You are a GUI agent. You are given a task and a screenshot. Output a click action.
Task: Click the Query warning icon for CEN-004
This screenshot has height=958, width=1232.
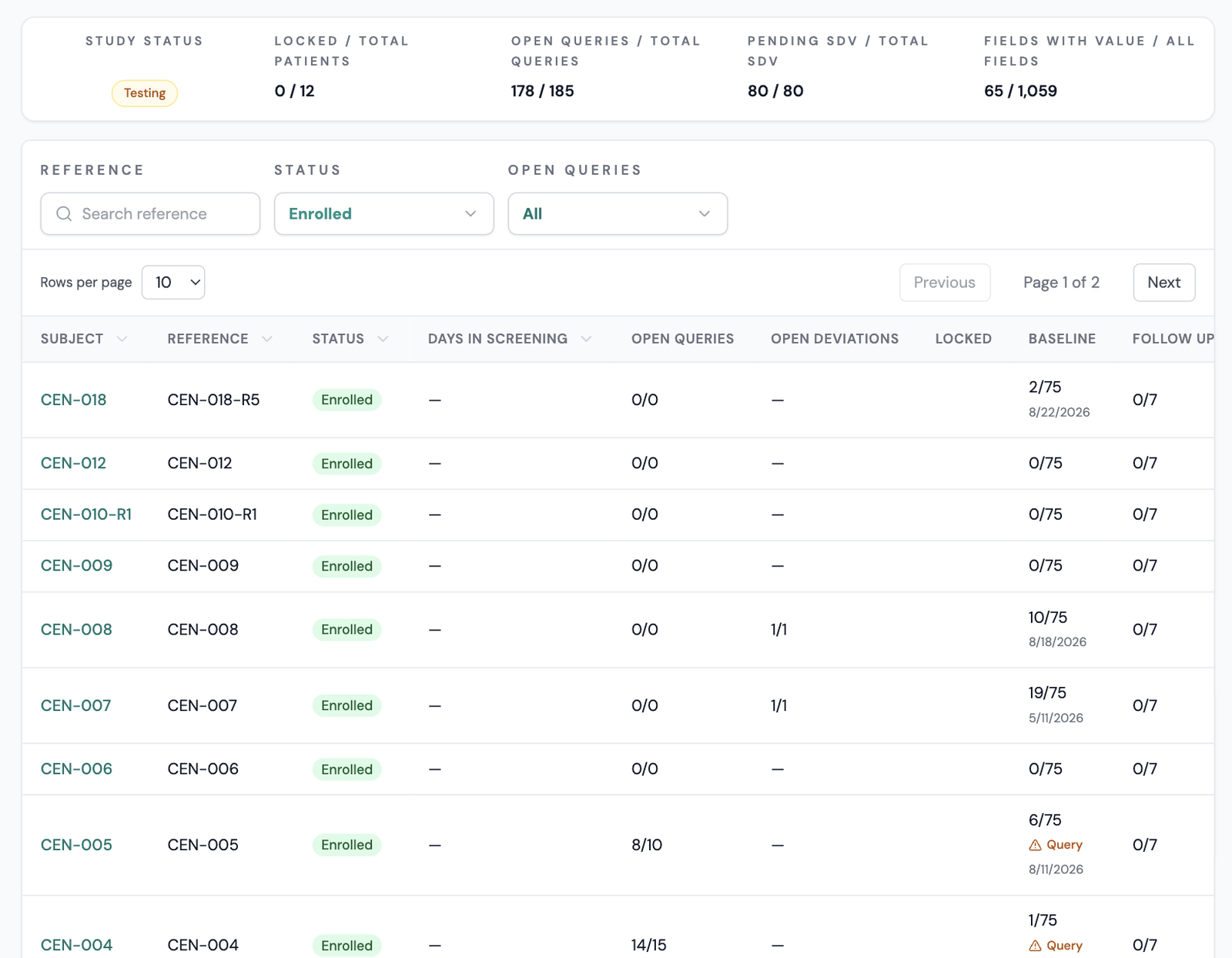click(x=1035, y=946)
